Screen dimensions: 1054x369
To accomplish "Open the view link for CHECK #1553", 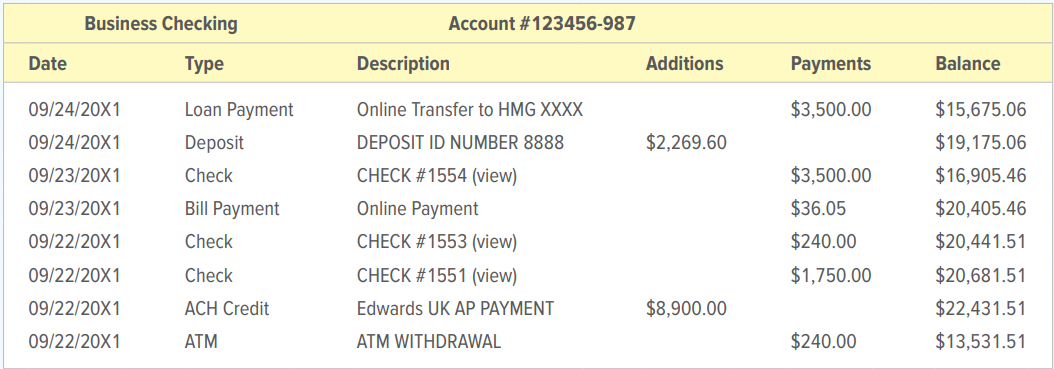I will [494, 242].
